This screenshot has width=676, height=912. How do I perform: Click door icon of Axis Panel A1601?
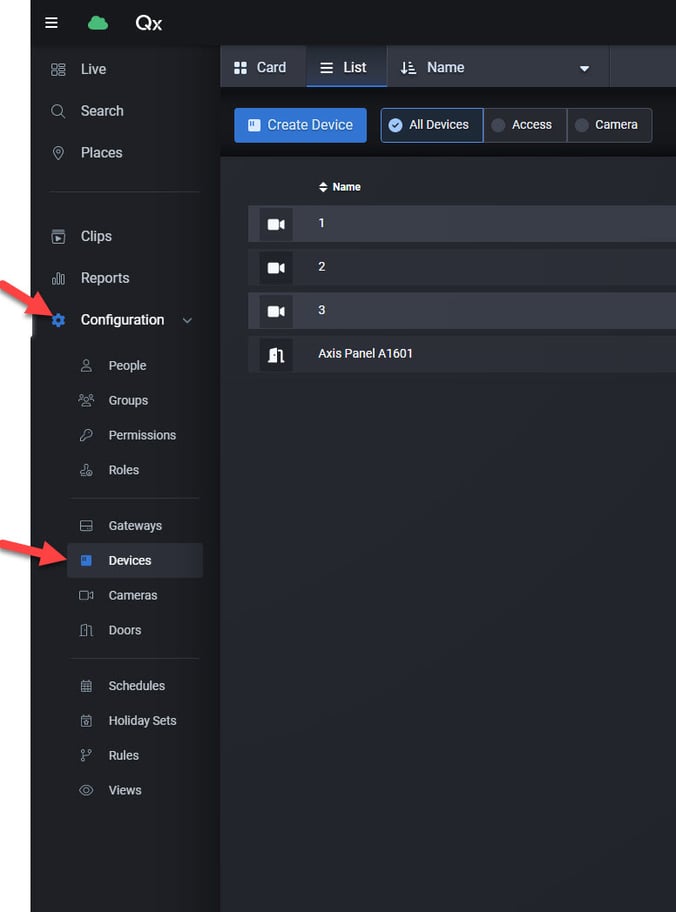(x=276, y=355)
